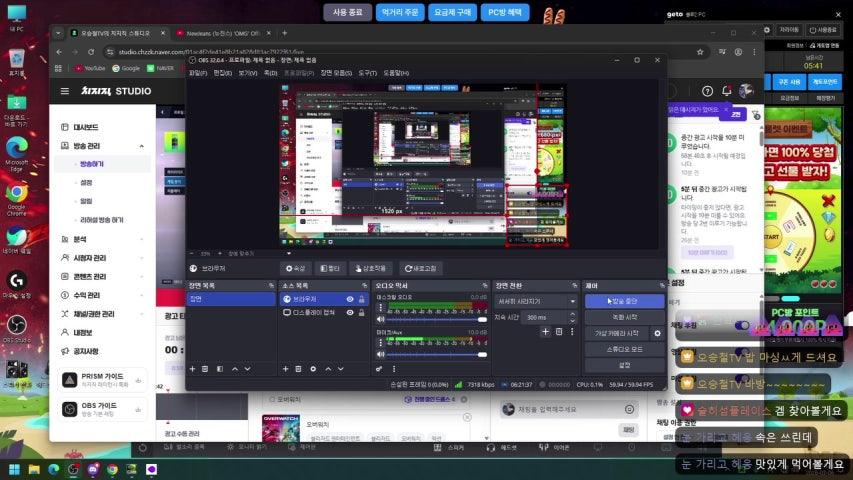The width and height of the screenshot is (853, 480).
Task: Mute the 데스크탑 오디오 speaker icon
Action: click(381, 320)
